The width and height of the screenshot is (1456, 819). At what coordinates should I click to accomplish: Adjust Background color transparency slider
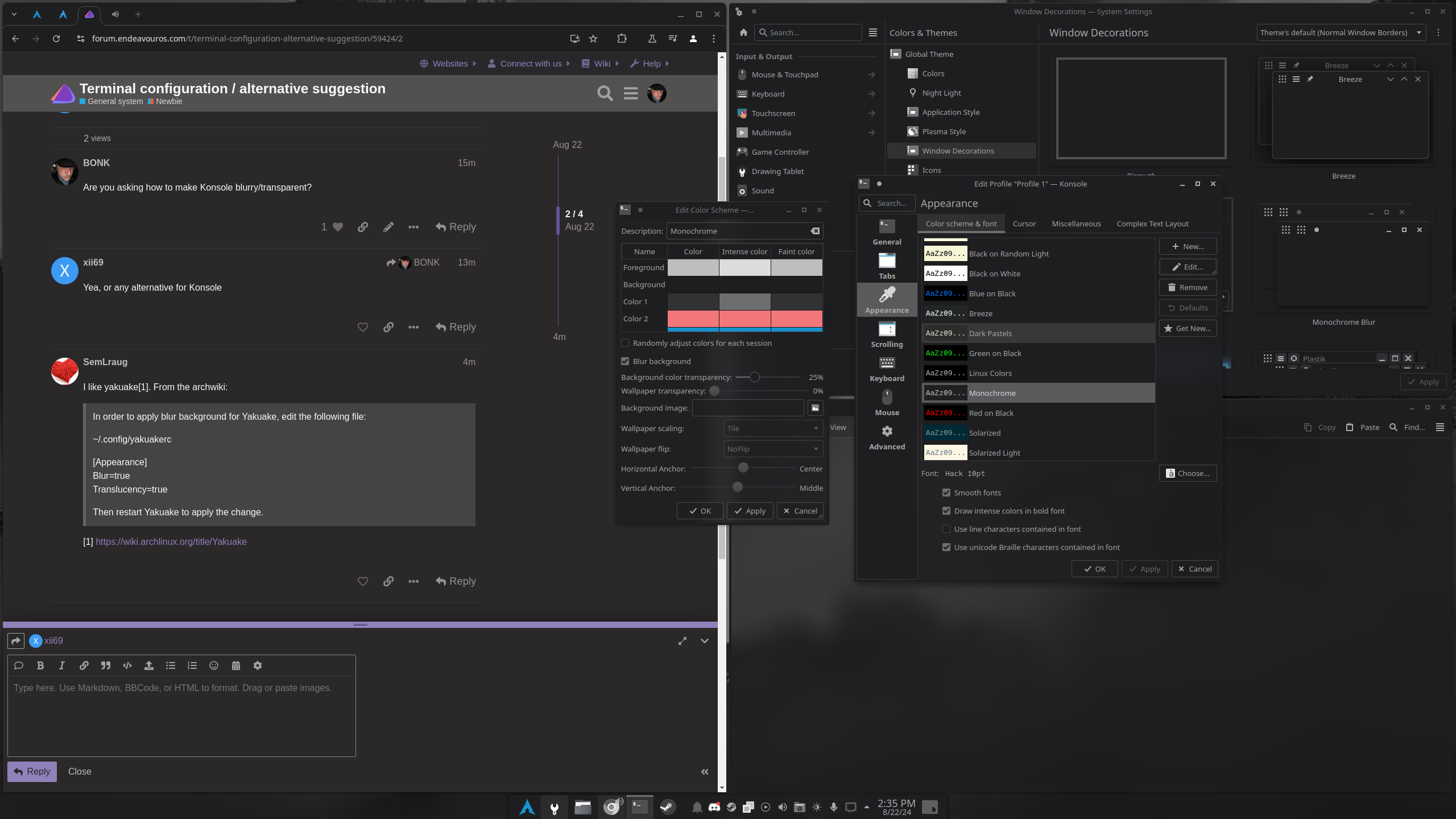tap(754, 377)
